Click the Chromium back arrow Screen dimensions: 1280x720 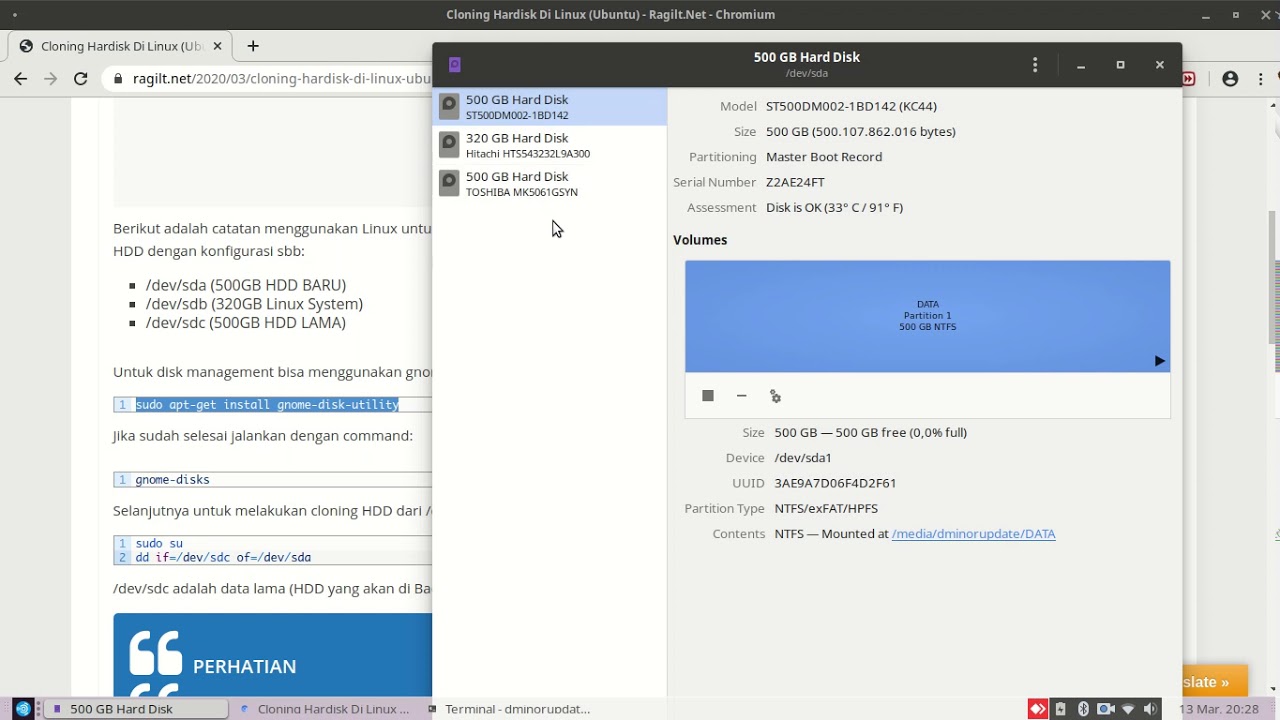point(21,79)
